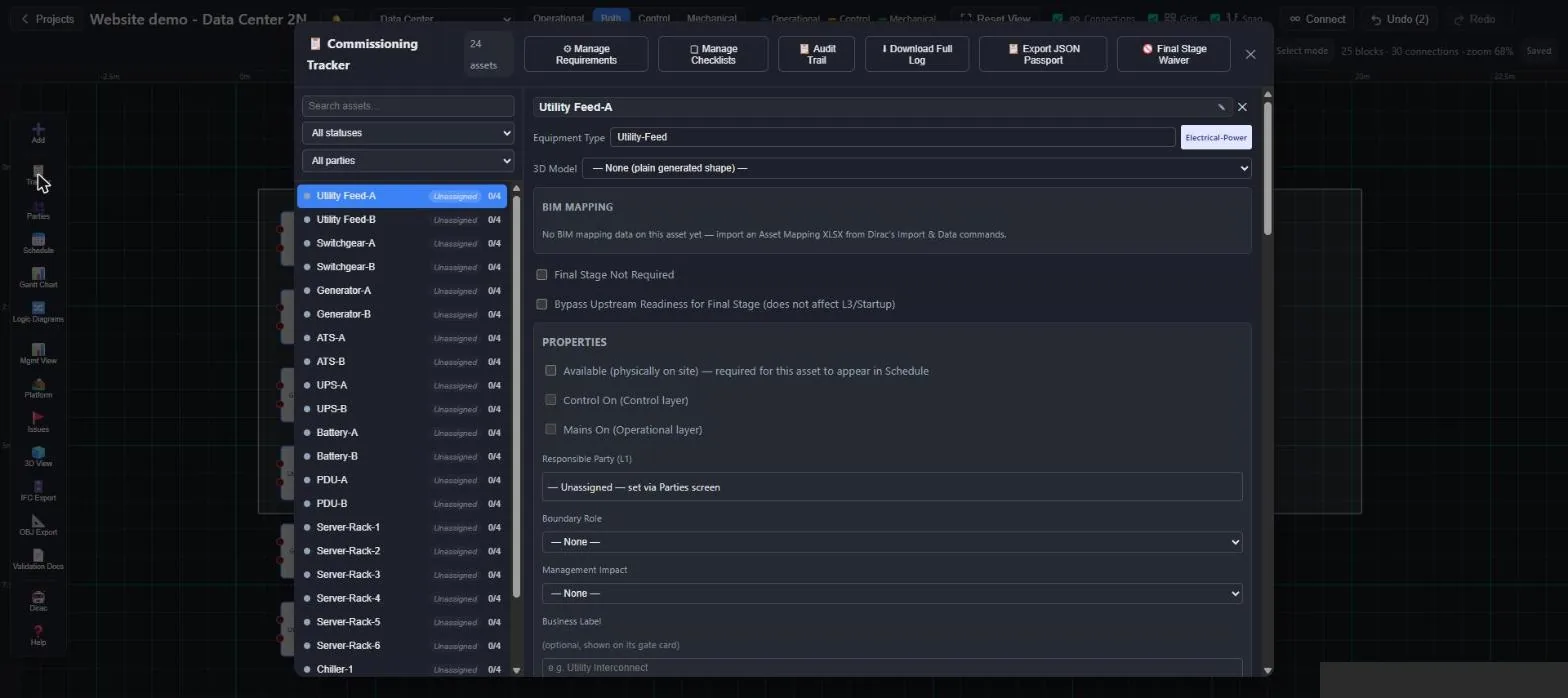Click the asset list scrollbar thumb
The image size is (1568, 698).
[516, 396]
